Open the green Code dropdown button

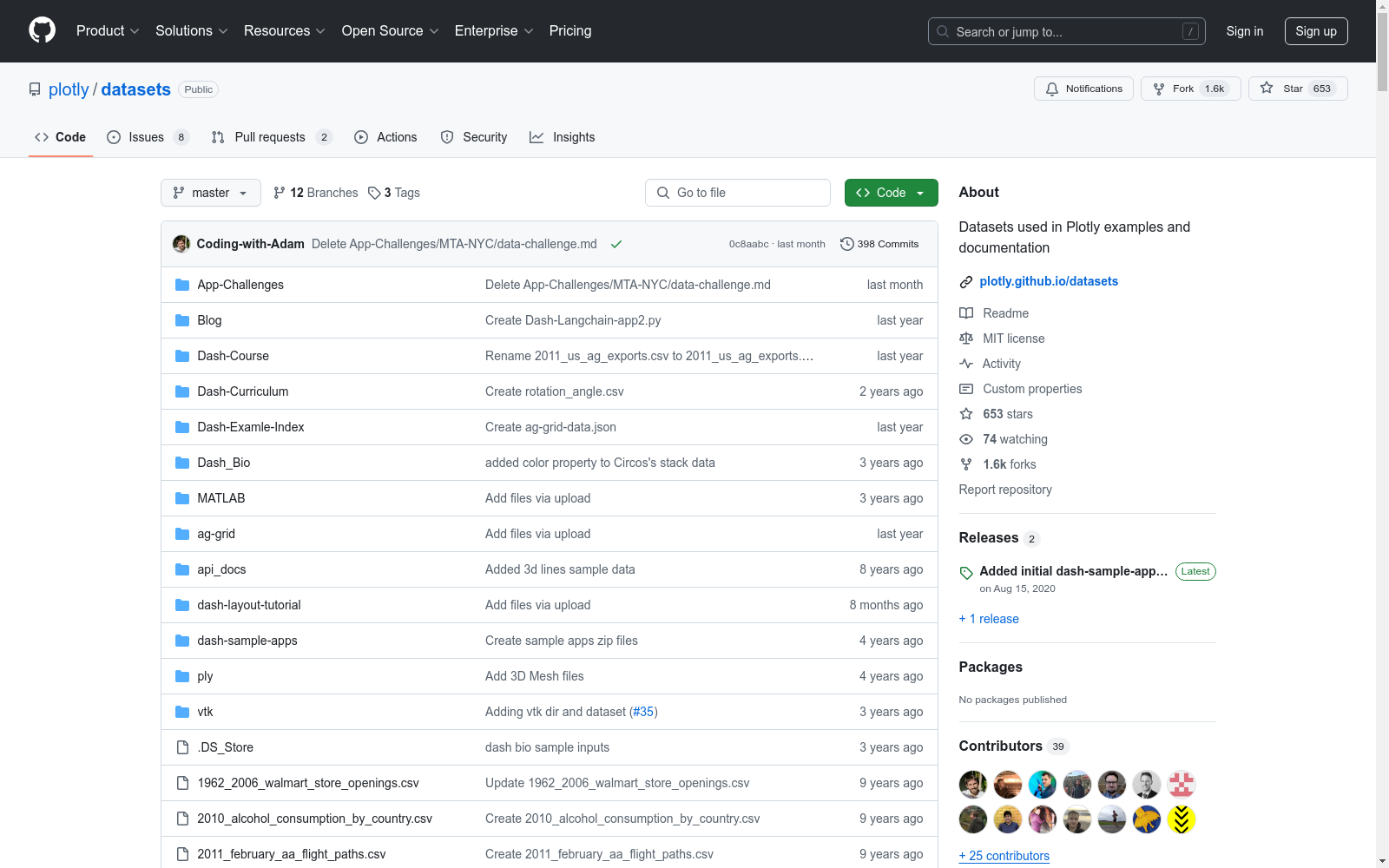(891, 193)
